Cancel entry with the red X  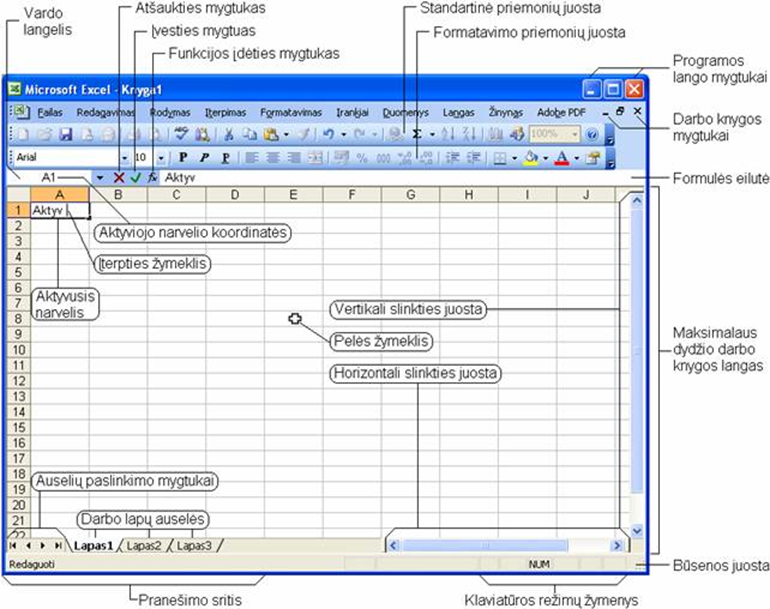[x=118, y=178]
